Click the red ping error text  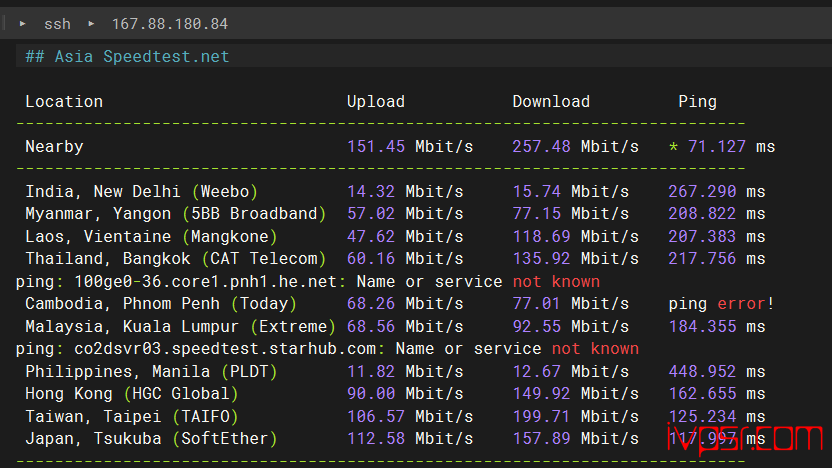[746, 303]
